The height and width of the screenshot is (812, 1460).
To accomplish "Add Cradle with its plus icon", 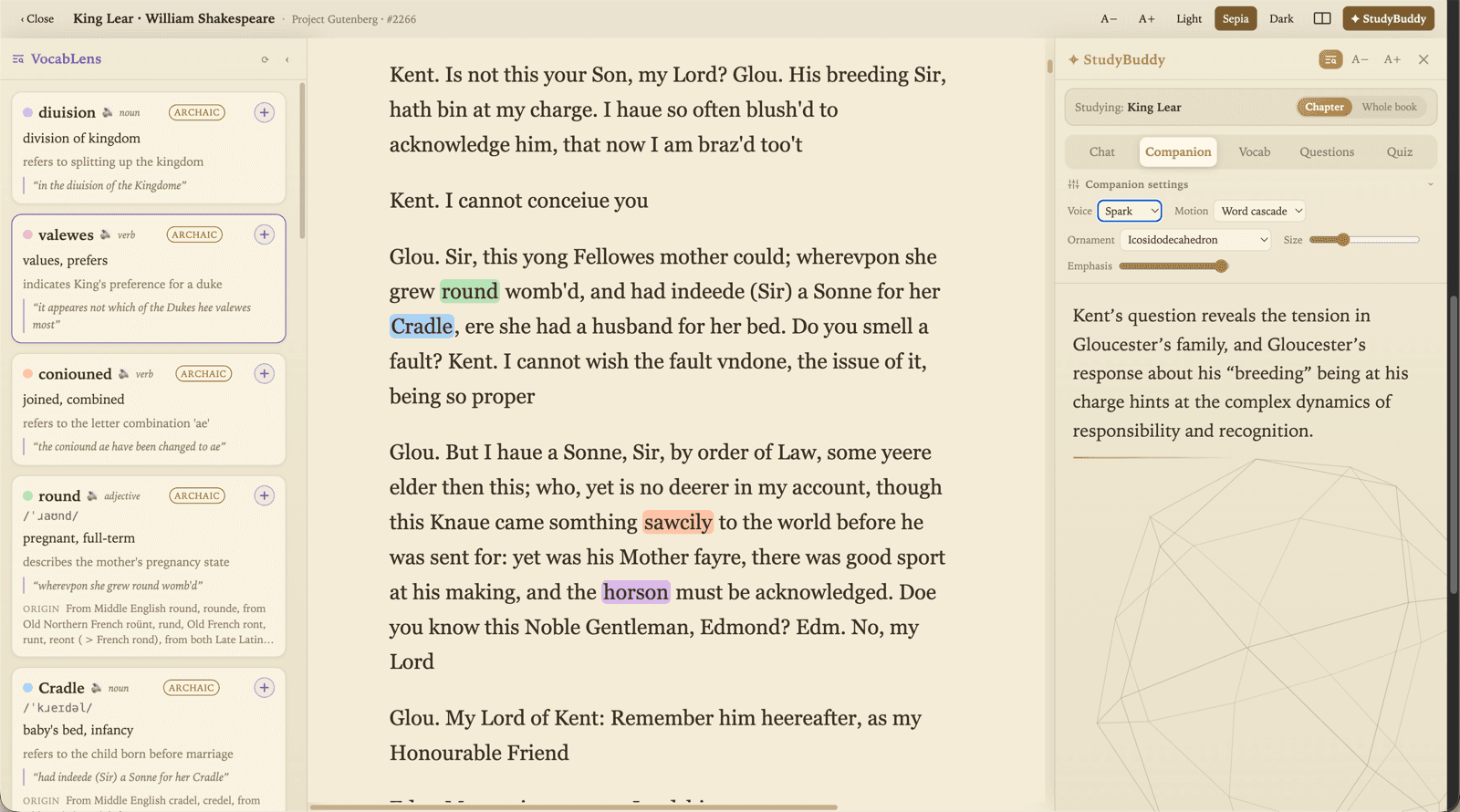I will (264, 687).
